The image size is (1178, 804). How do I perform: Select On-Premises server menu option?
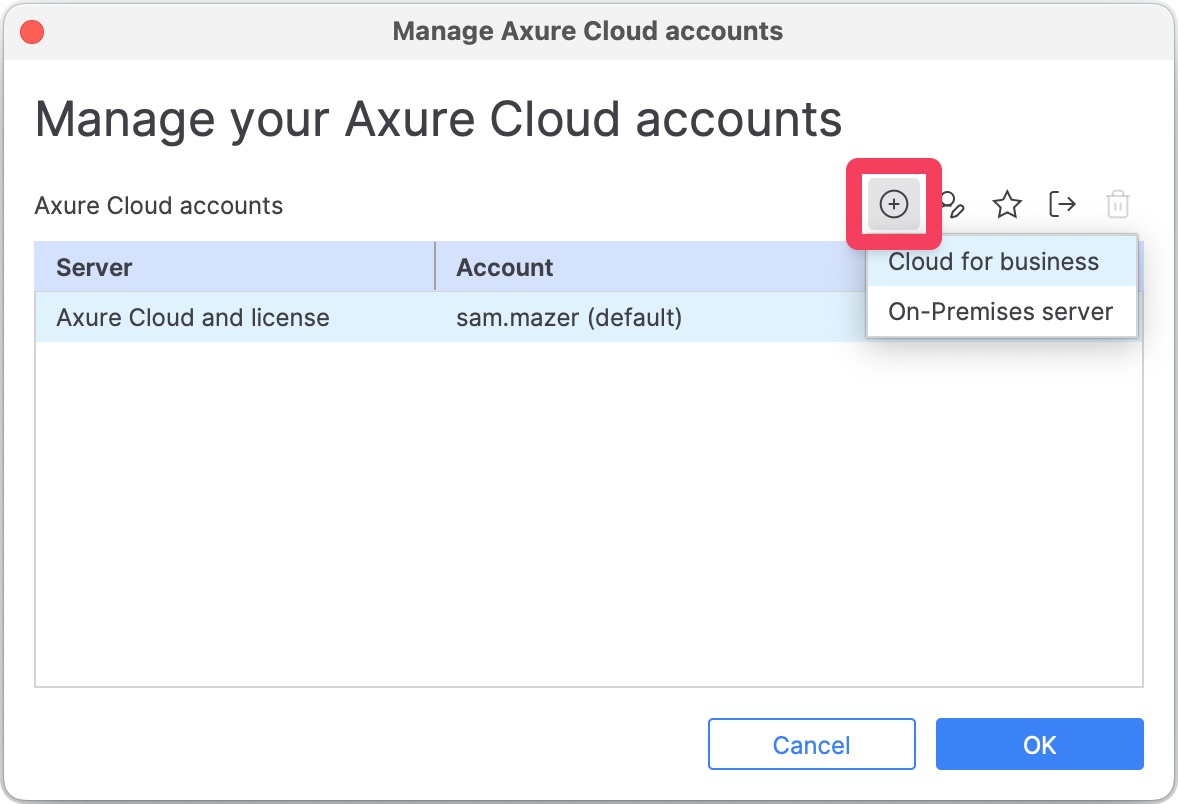point(1001,312)
